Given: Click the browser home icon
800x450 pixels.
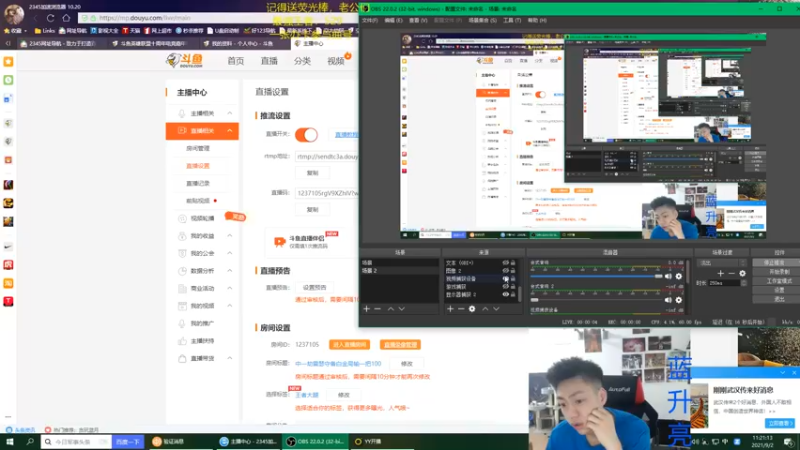Looking at the screenshot, I should pyautogui.click(x=66, y=18).
